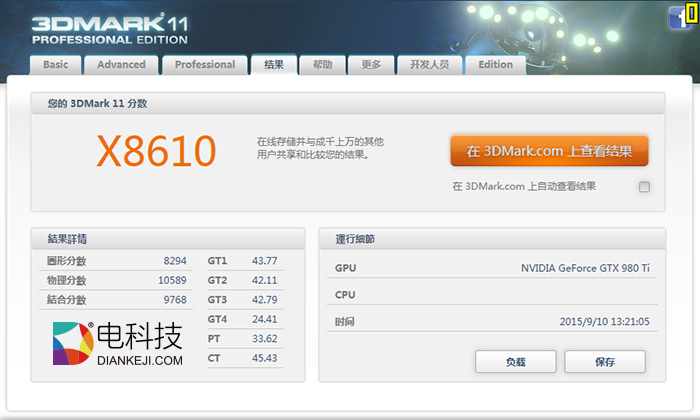Image resolution: width=700 pixels, height=420 pixels.
Task: Select the Professional tab
Action: [x=205, y=65]
